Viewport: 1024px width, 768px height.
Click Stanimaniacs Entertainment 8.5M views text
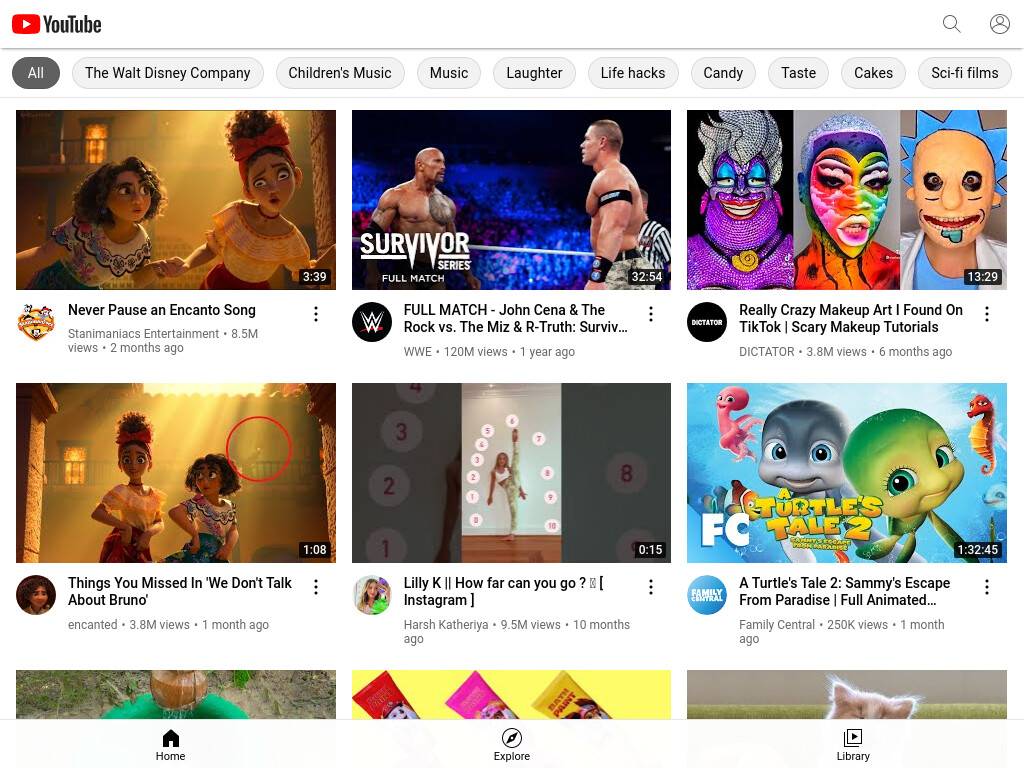[163, 340]
